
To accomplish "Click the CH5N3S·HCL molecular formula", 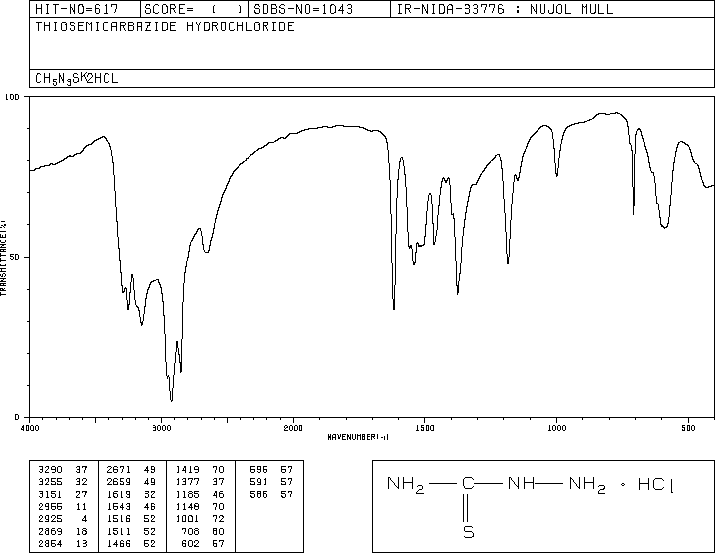I will (77, 78).
